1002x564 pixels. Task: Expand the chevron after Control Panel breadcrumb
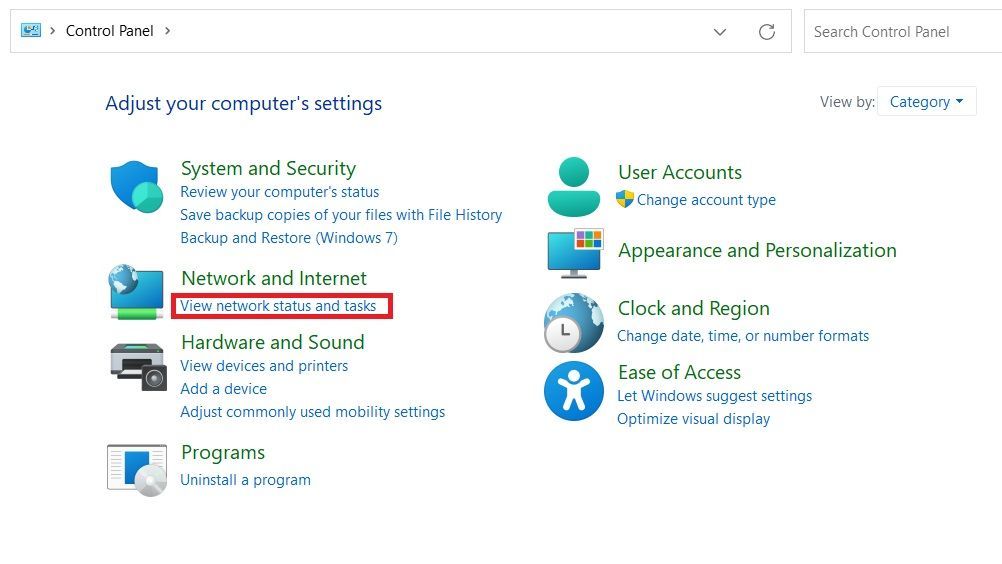pos(167,31)
